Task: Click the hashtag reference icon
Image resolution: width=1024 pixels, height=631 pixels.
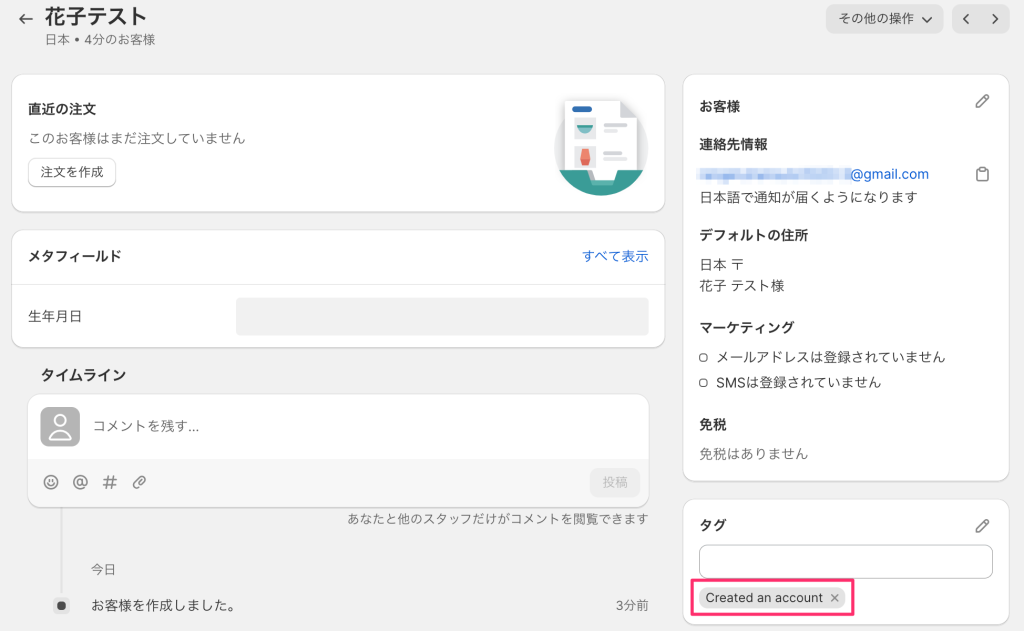Action: tap(110, 482)
